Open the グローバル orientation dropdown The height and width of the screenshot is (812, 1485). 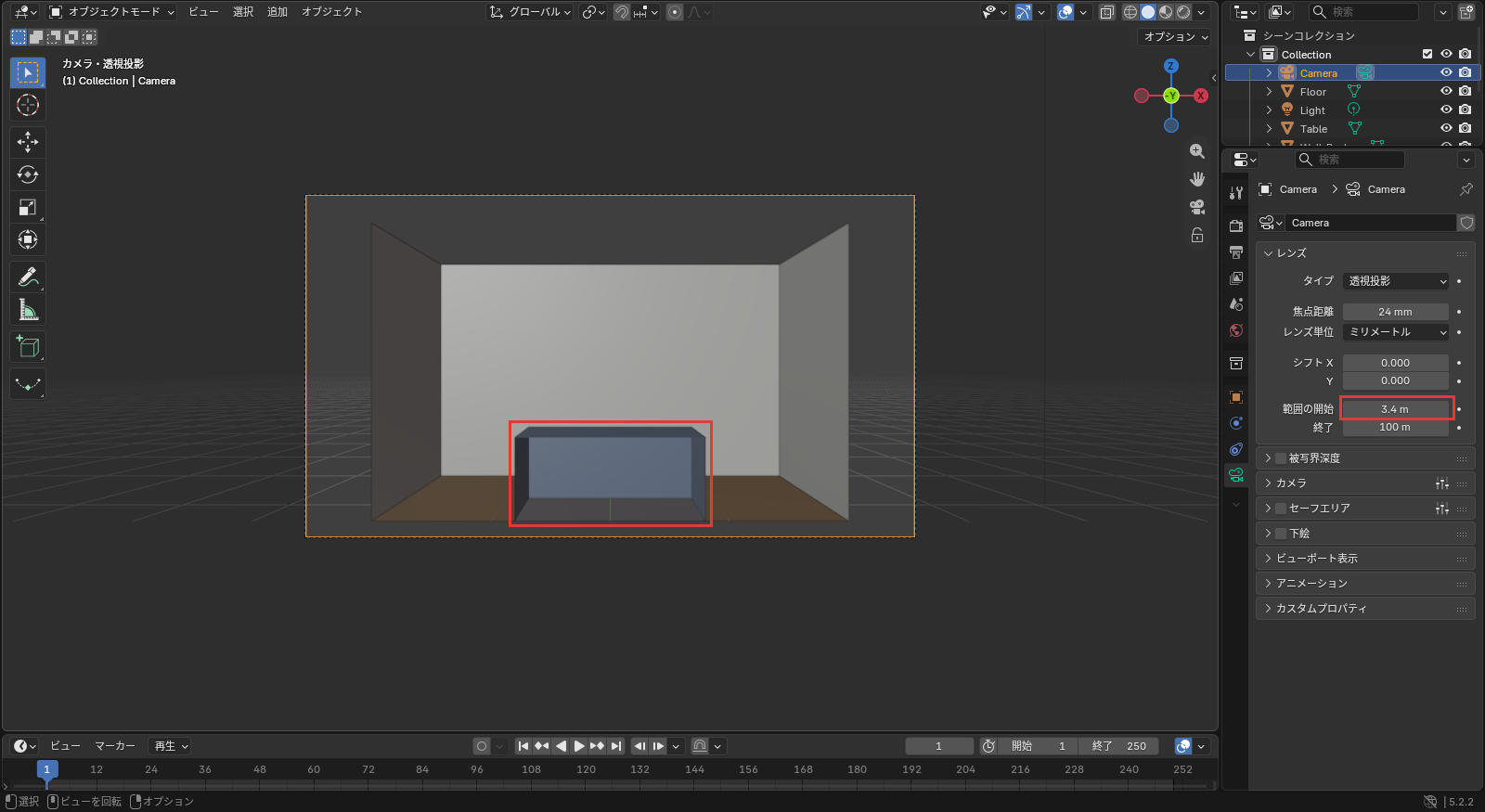tap(530, 12)
